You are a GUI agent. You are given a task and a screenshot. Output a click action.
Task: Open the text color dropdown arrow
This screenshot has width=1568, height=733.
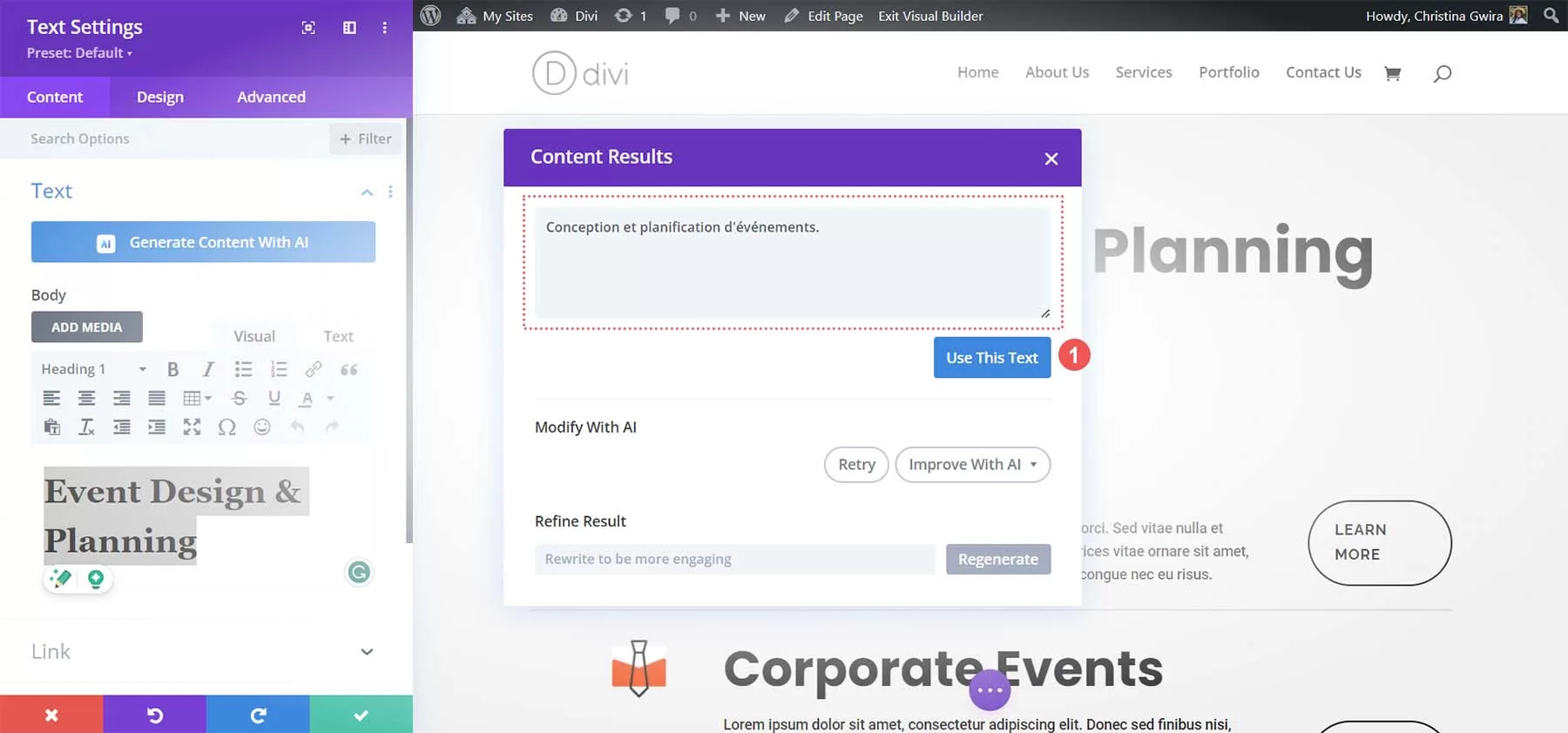click(x=330, y=398)
